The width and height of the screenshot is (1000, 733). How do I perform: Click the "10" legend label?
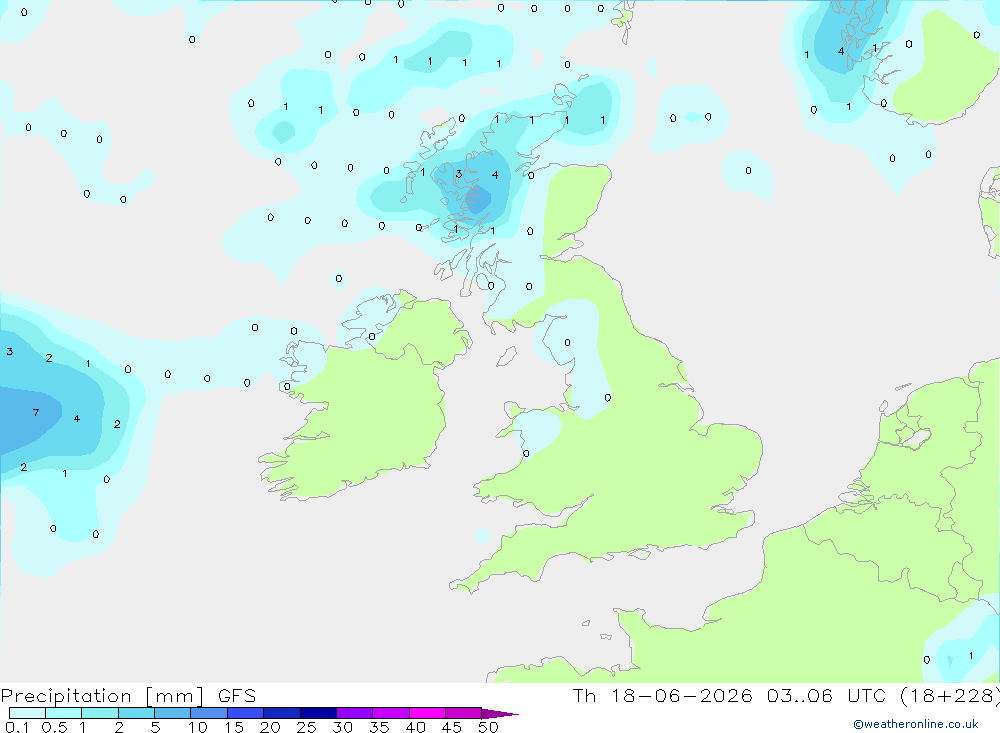[198, 727]
